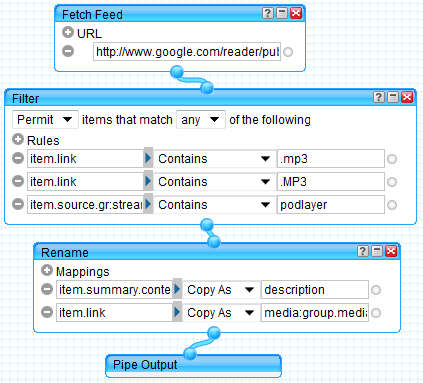423x383 pixels.
Task: Add a new mapping in Rename
Action: (47, 270)
